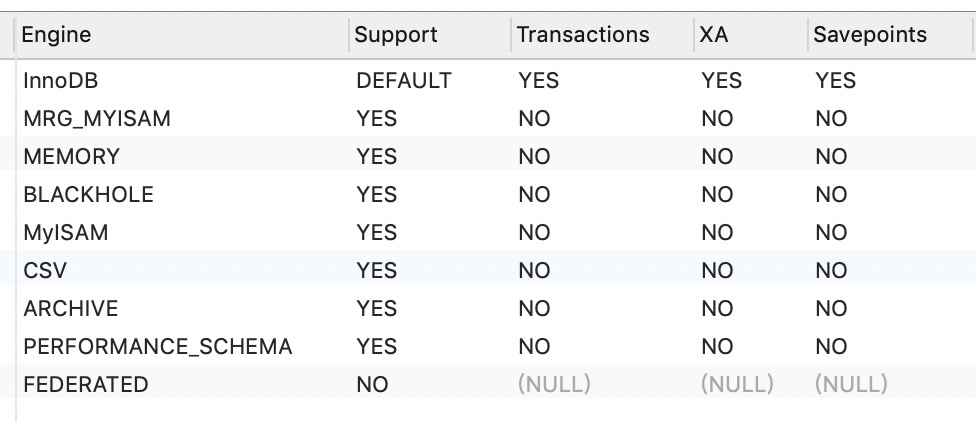Image resolution: width=976 pixels, height=422 pixels.
Task: Select InnoDB's YES value under Savepoints
Action: [835, 81]
